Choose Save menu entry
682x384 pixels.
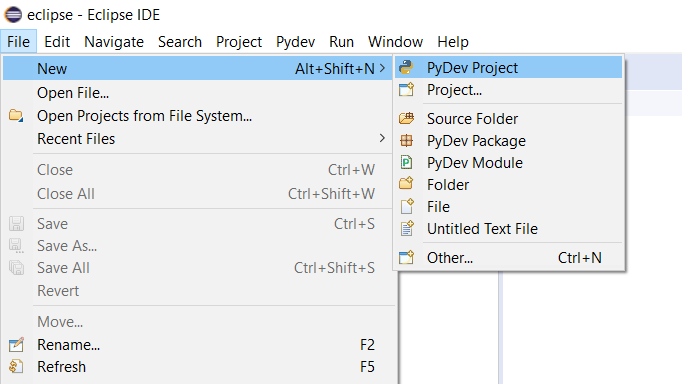pyautogui.click(x=197, y=224)
